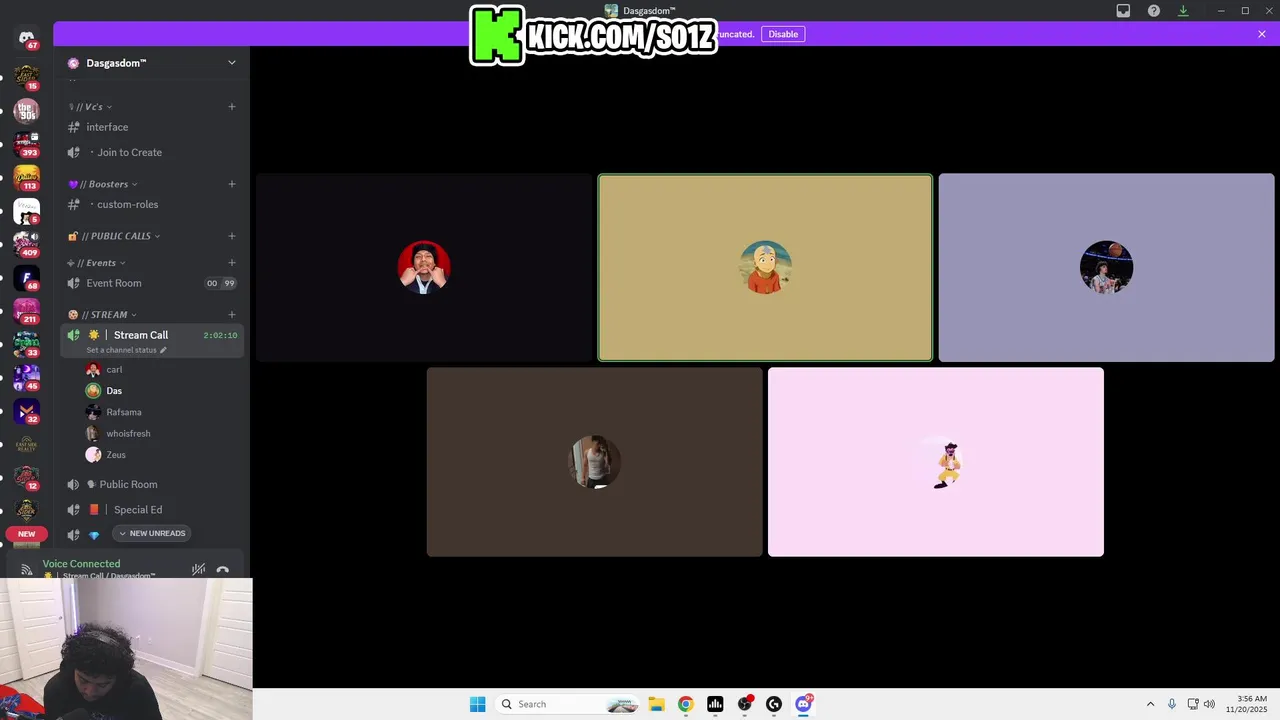Open the 90s server icon
1280x720 pixels.
click(27, 110)
